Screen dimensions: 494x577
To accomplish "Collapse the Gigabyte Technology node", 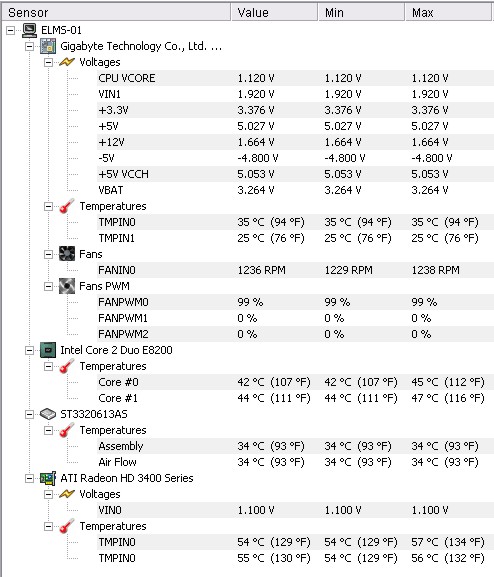I will point(29,46).
